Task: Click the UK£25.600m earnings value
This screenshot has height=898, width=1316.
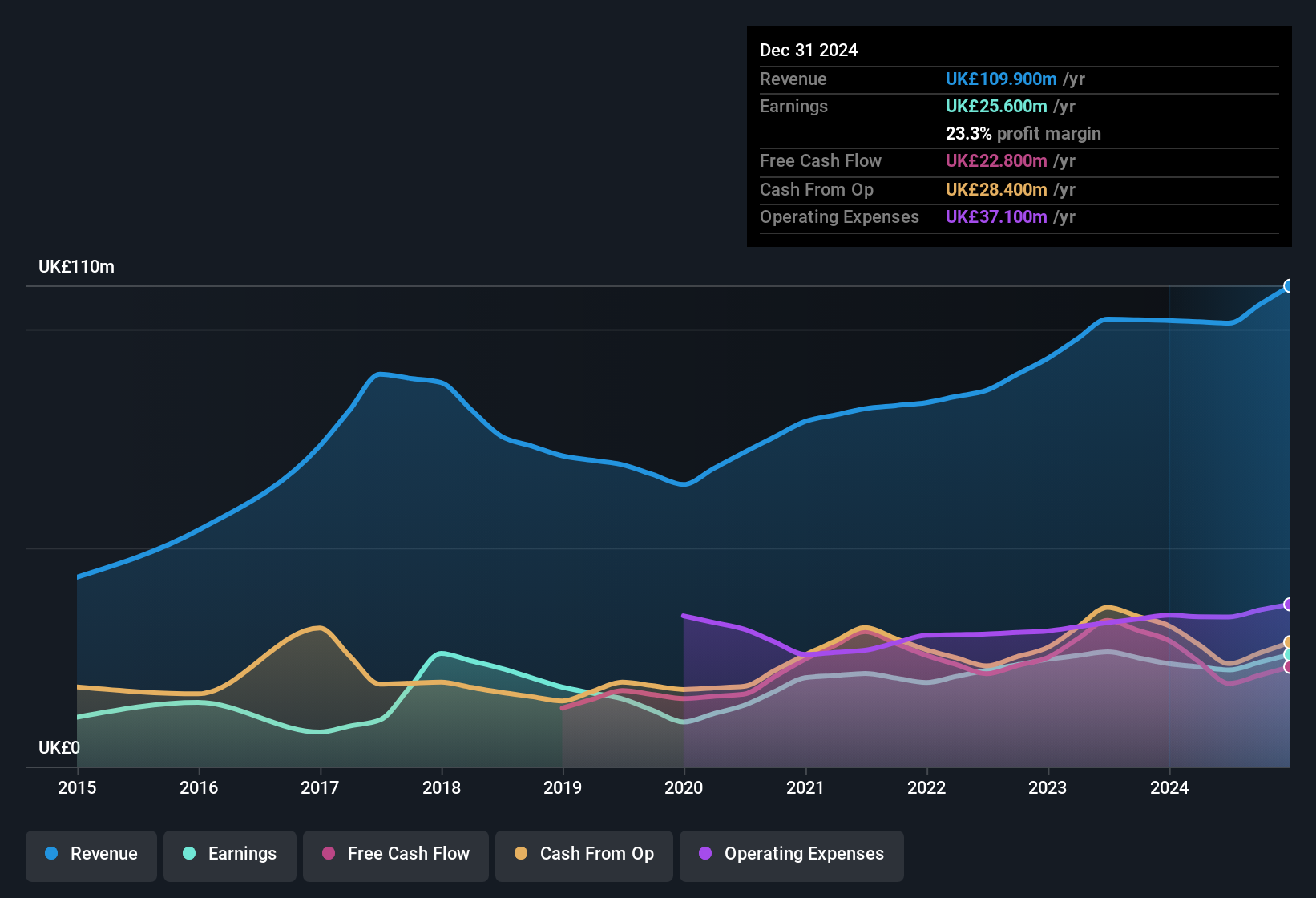Action: pyautogui.click(x=996, y=107)
